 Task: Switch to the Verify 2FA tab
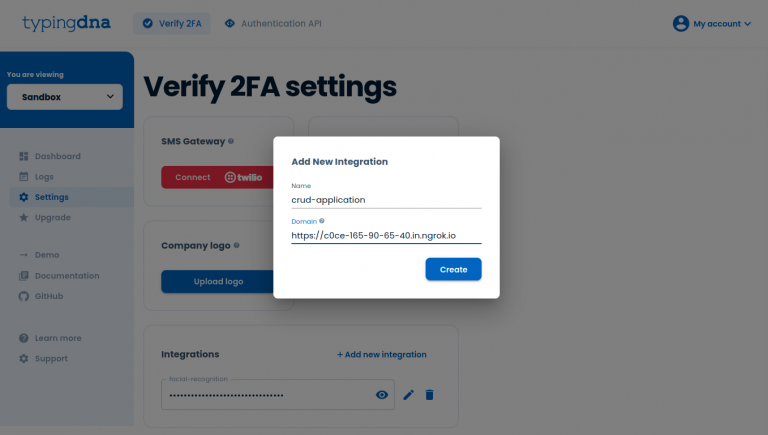pyautogui.click(x=172, y=24)
